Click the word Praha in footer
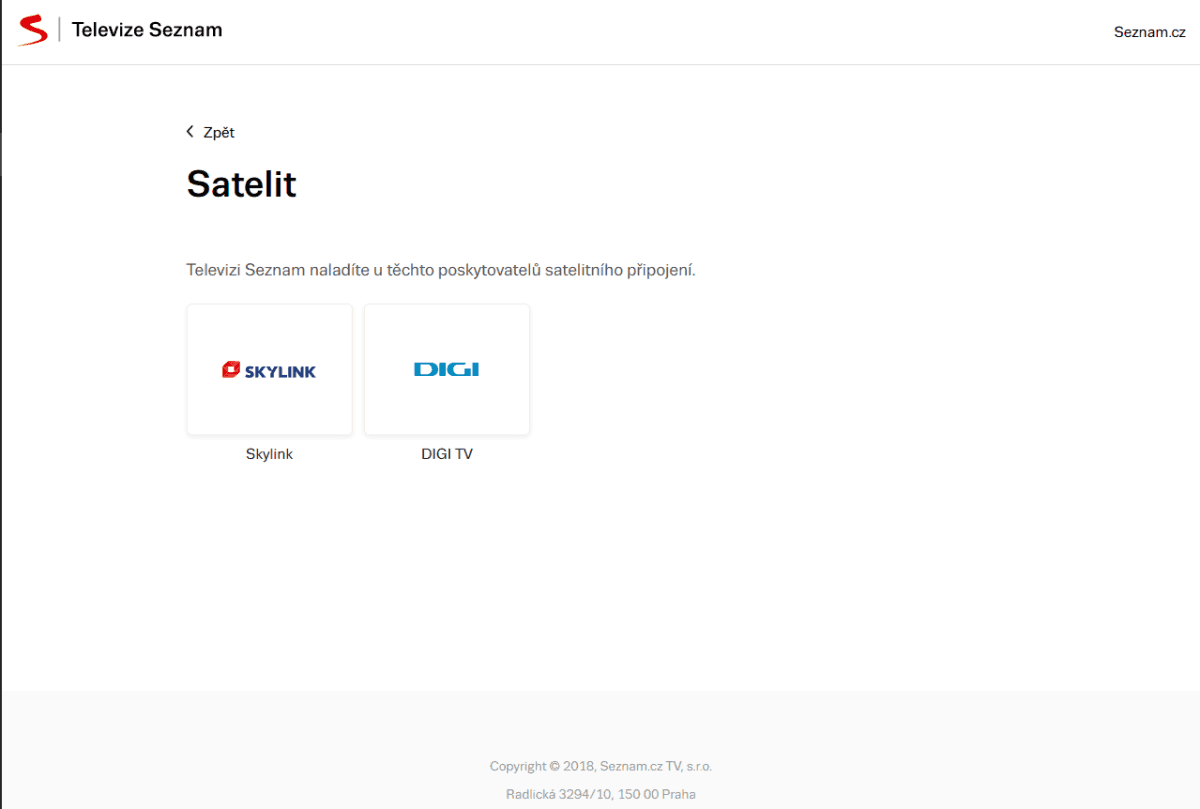 tap(678, 794)
